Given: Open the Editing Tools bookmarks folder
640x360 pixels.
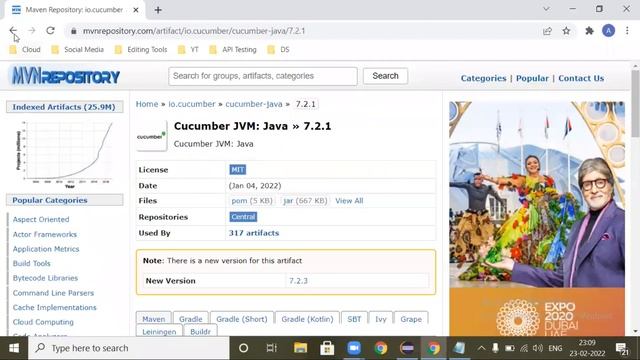Looking at the screenshot, I should [x=141, y=50].
